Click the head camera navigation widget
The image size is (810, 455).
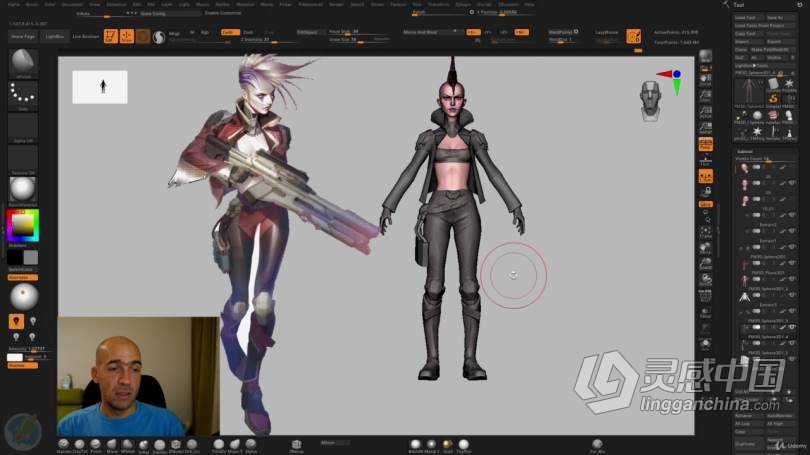coord(650,101)
